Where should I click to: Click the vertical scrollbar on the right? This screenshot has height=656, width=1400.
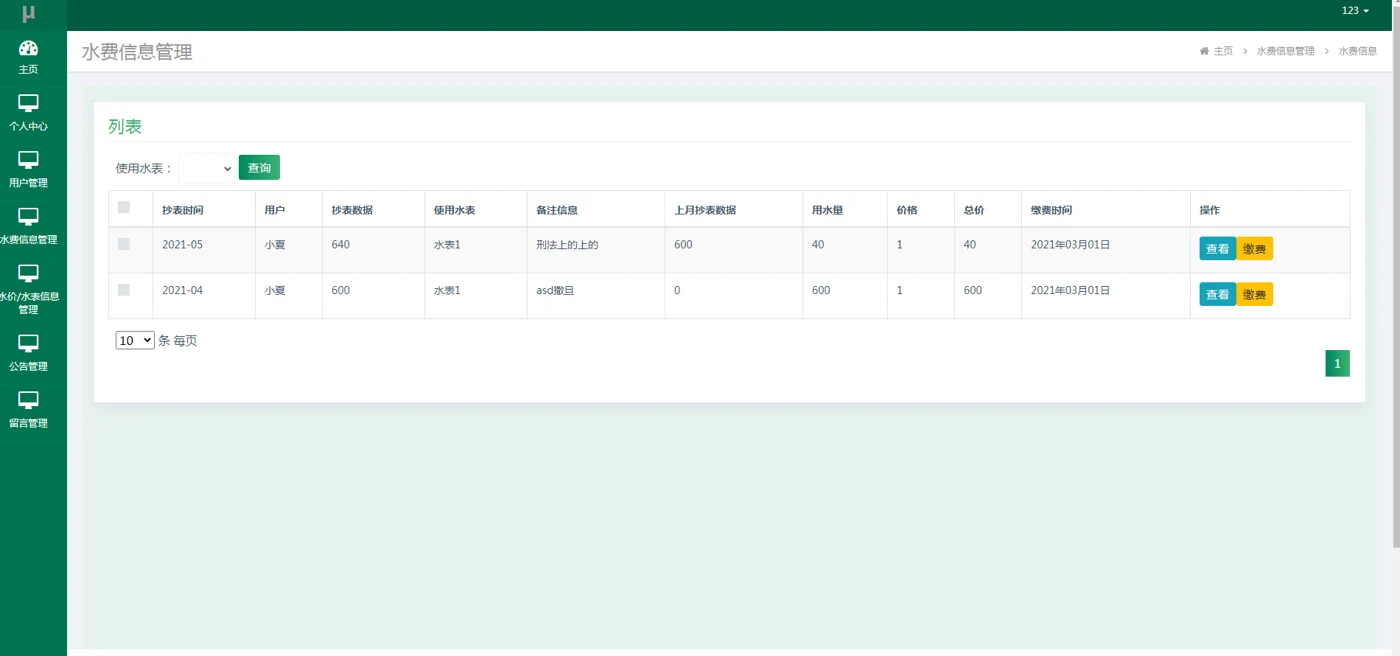click(1396, 275)
